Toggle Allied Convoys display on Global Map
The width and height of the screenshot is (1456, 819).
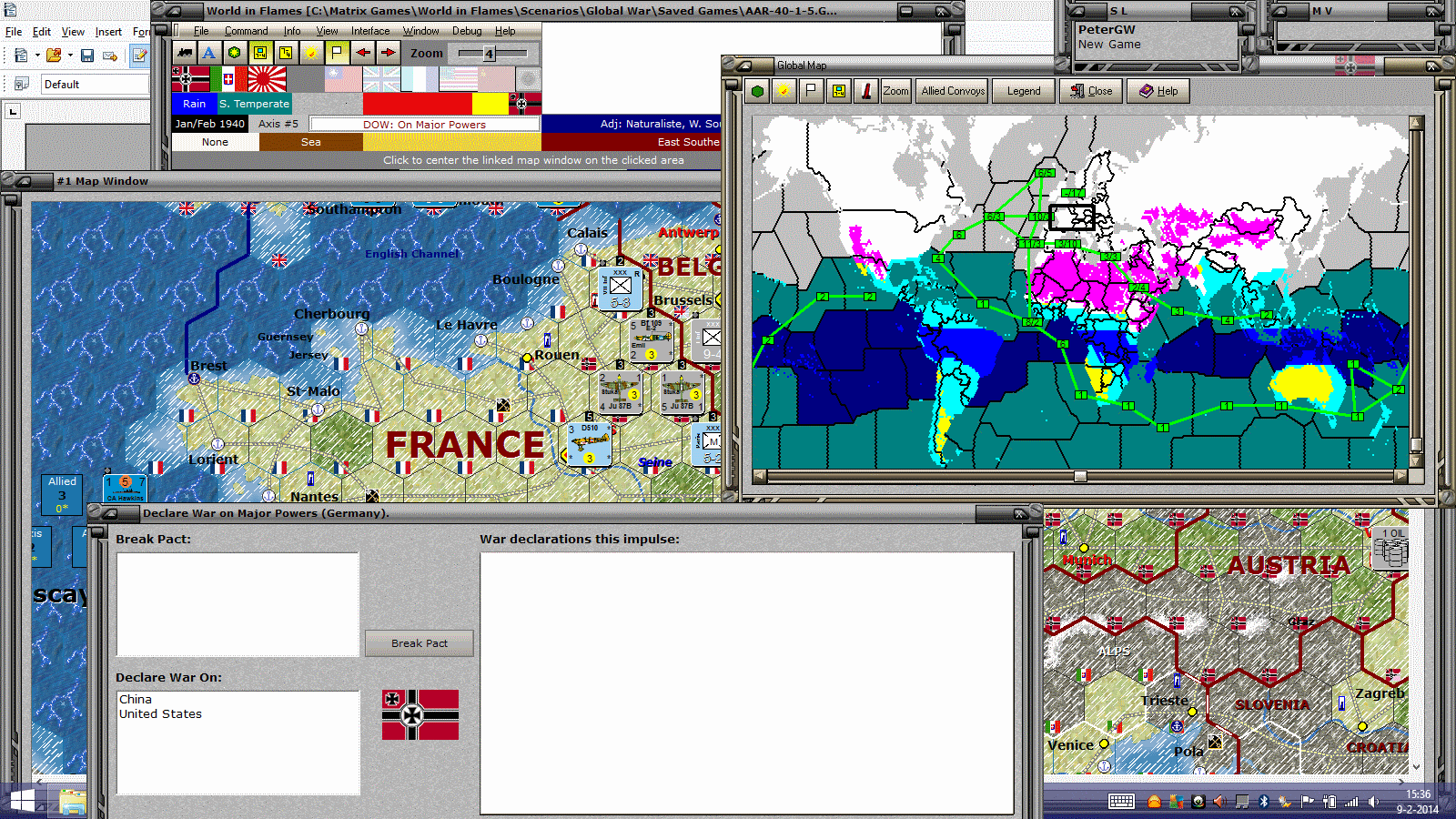(952, 91)
